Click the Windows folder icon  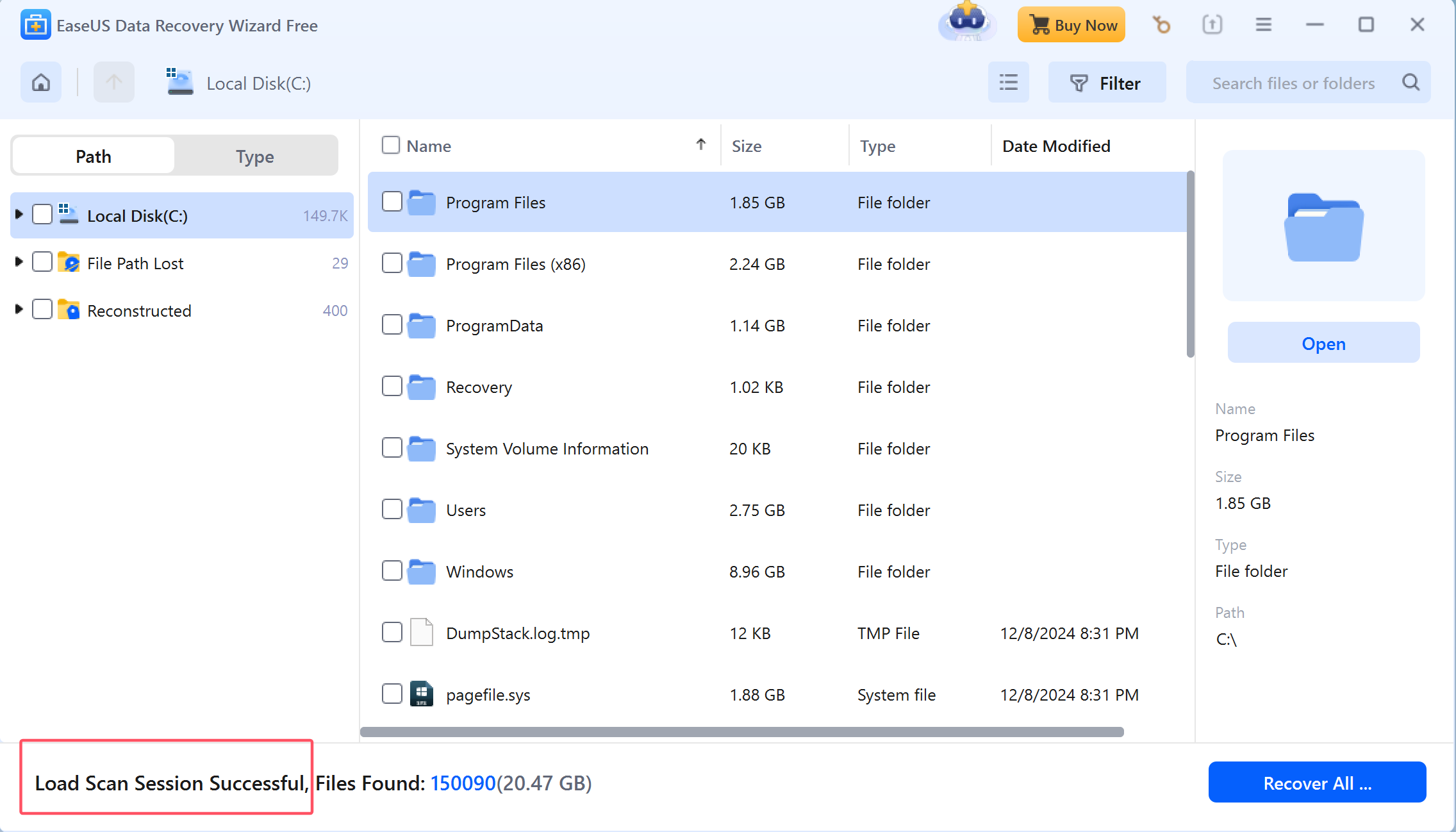tap(422, 572)
